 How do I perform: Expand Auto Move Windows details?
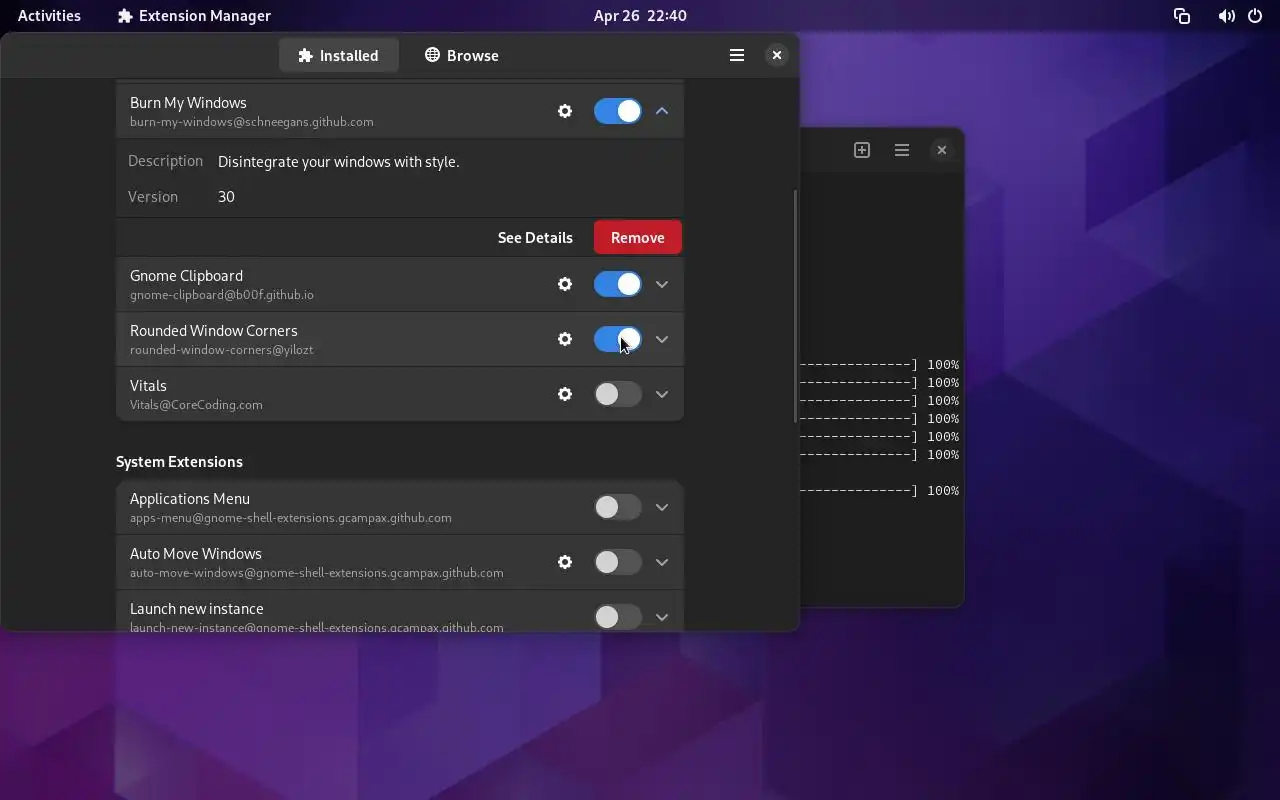coord(662,562)
